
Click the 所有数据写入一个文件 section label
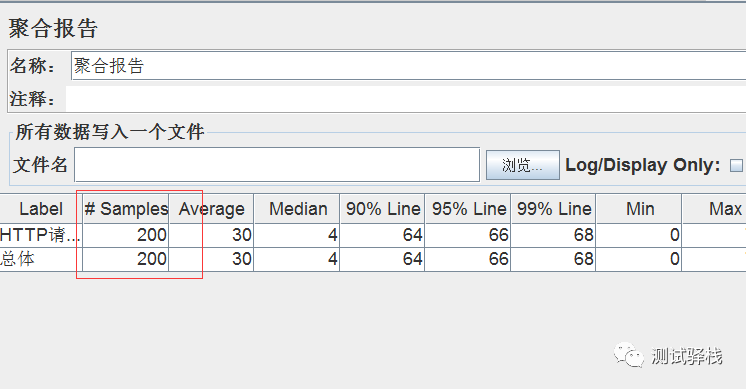[x=110, y=132]
